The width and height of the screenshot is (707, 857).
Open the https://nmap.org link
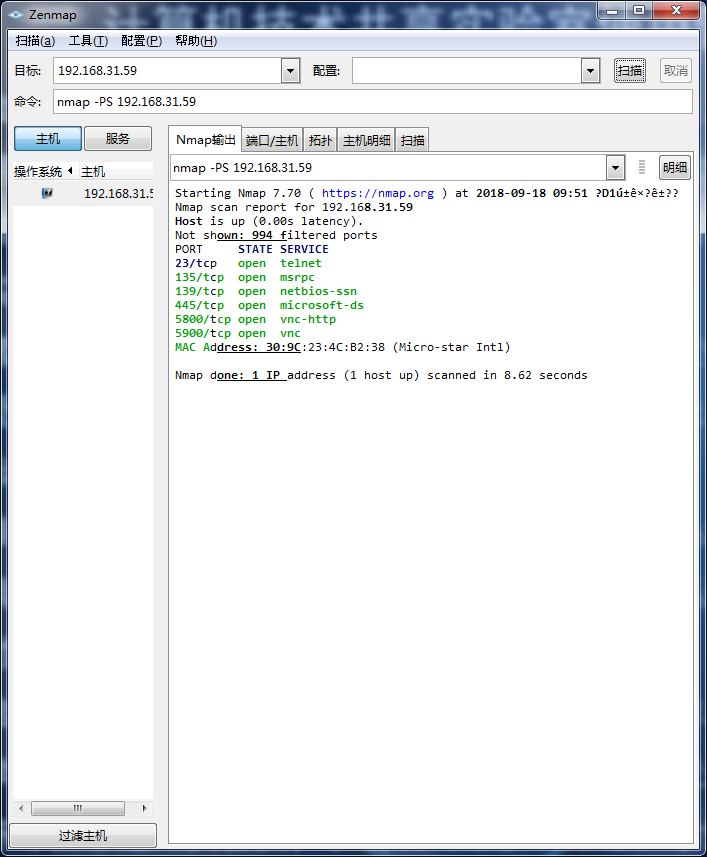(378, 193)
